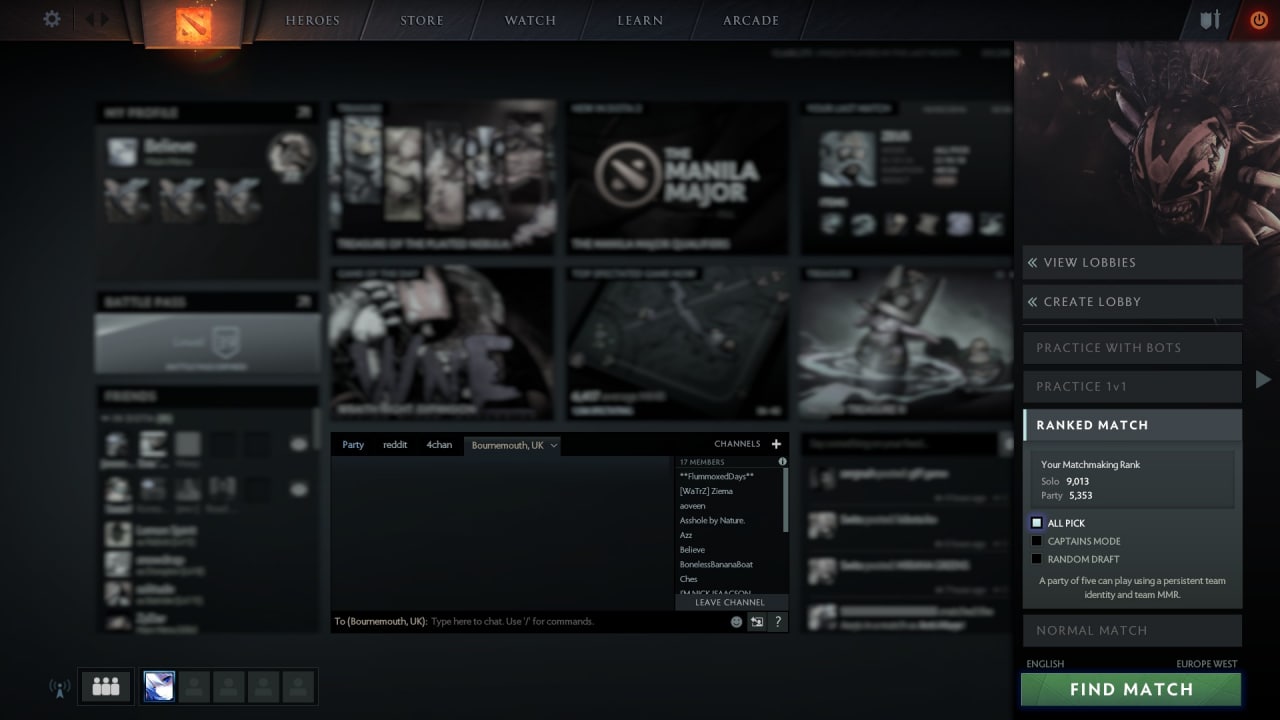Select member [WaTrZ] Ziema
The image size is (1280, 720).
706,491
